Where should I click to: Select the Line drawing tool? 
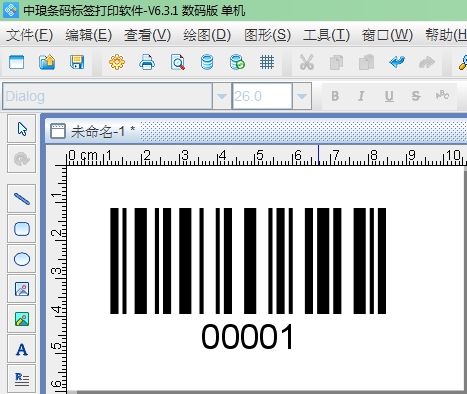click(x=22, y=199)
